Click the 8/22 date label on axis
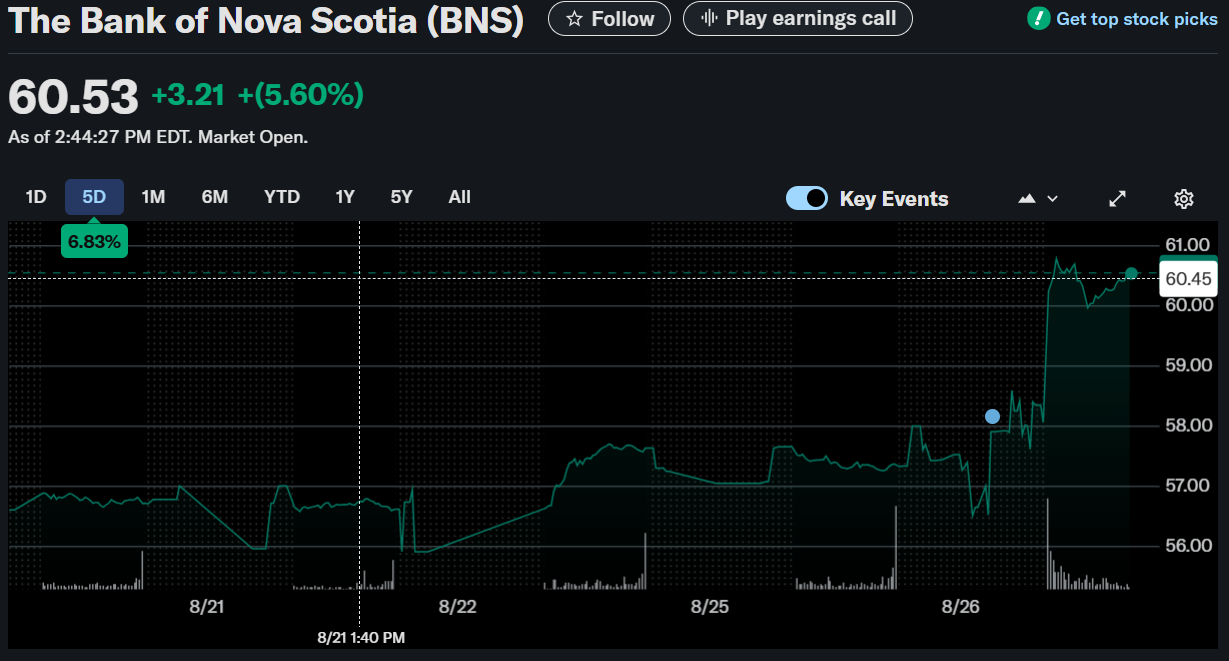The width and height of the screenshot is (1229, 661). [x=457, y=606]
